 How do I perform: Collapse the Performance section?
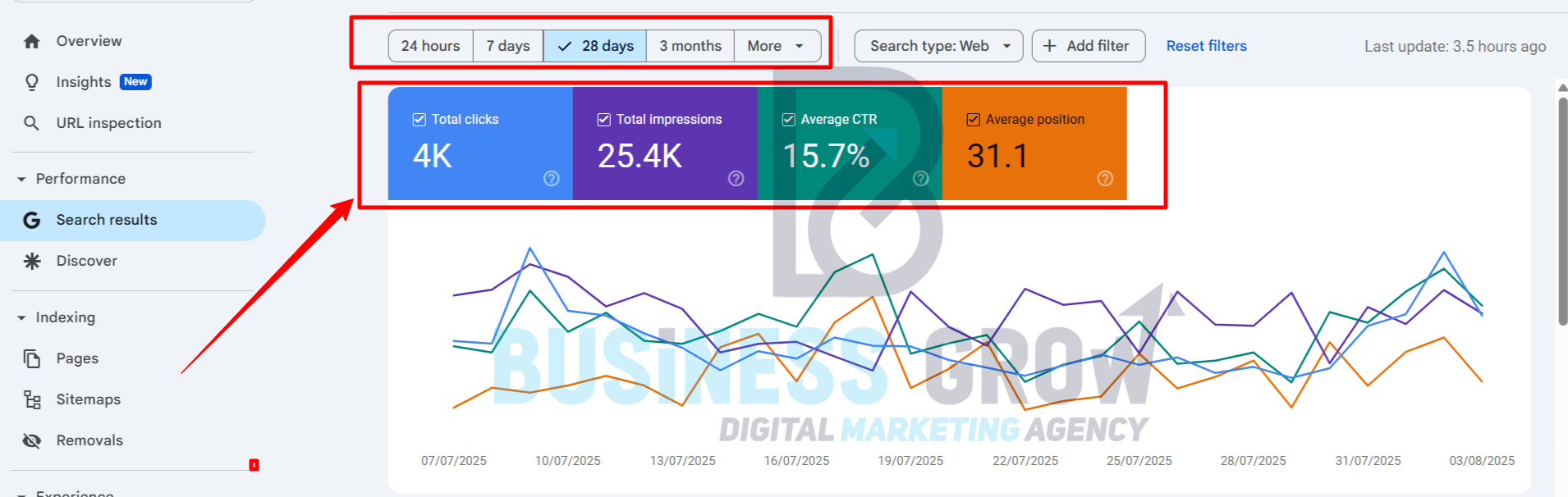click(x=21, y=179)
